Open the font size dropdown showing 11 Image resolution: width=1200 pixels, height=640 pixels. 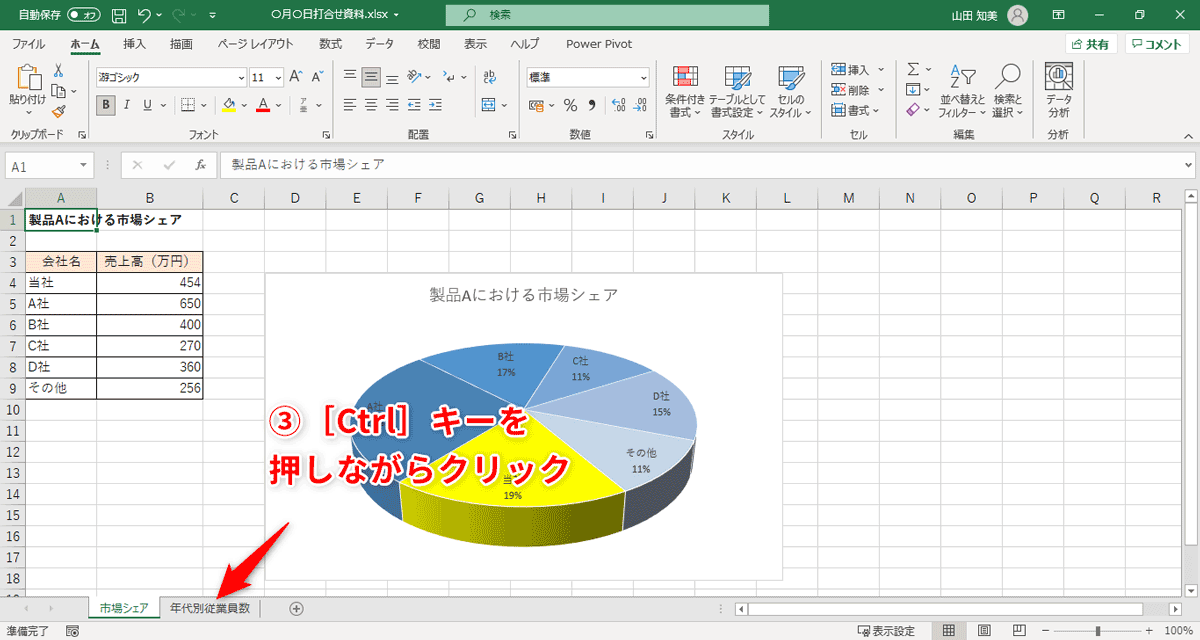(277, 77)
